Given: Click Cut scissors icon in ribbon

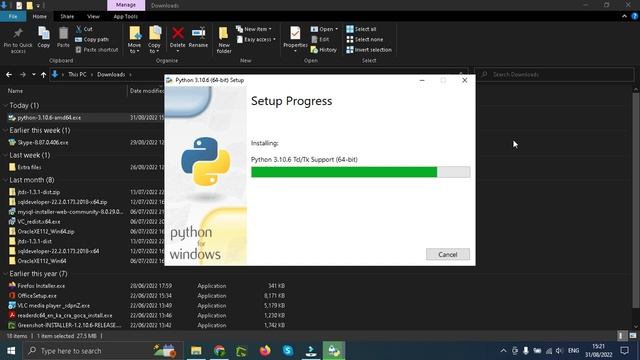Looking at the screenshot, I should click(x=79, y=29).
